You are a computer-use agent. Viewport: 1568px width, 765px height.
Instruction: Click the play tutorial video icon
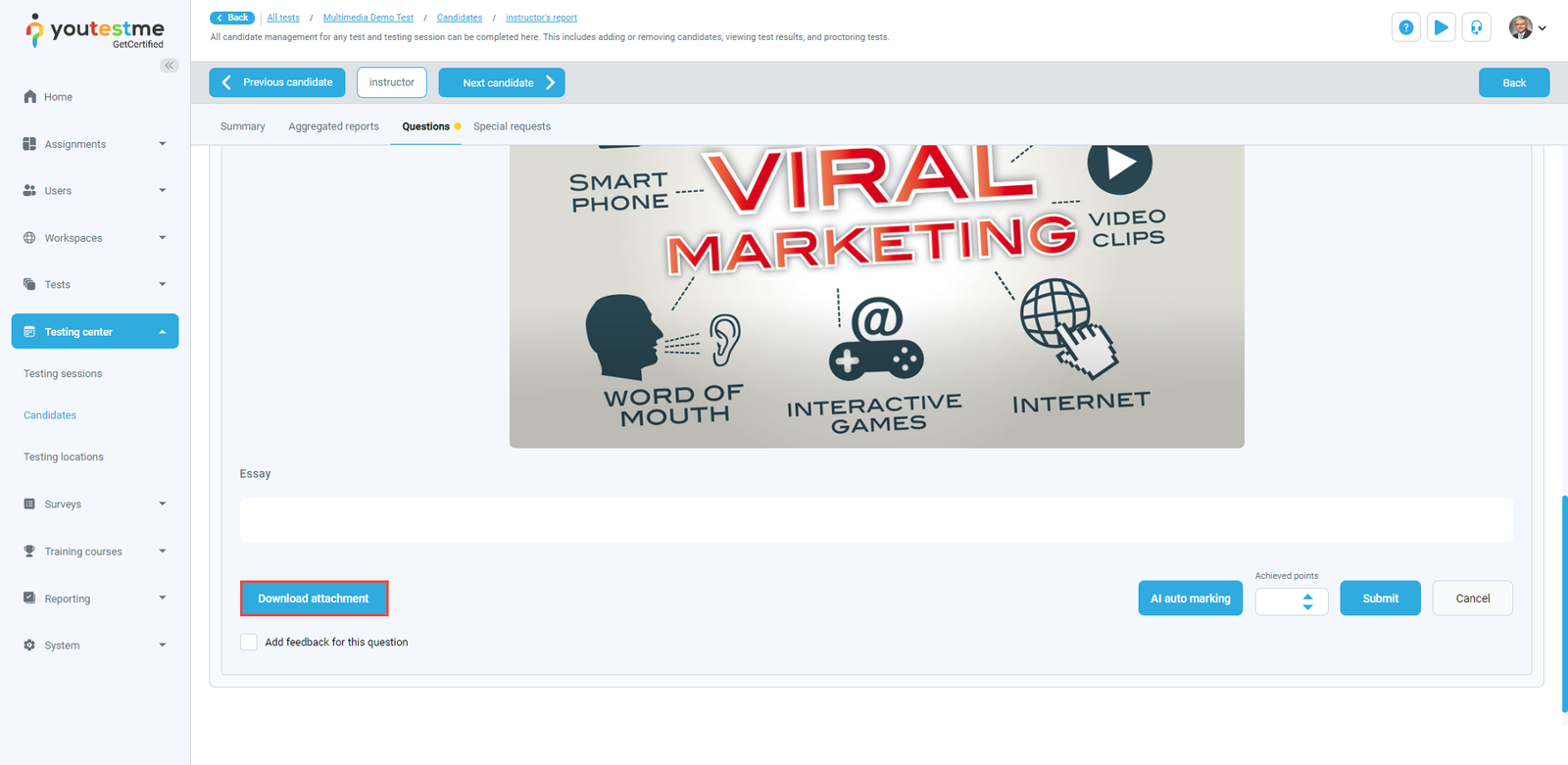(1441, 27)
